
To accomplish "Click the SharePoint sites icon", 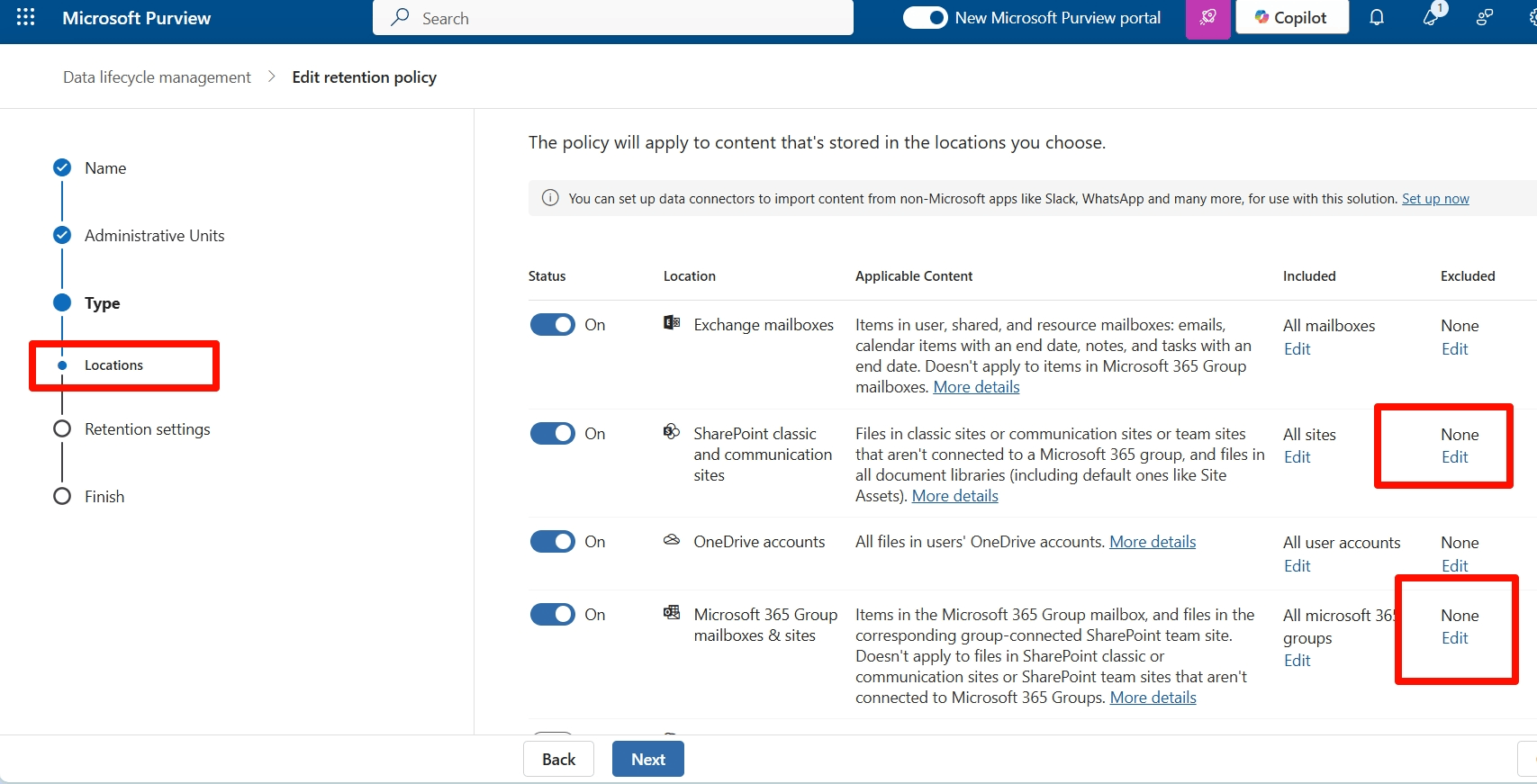I will pos(672,432).
